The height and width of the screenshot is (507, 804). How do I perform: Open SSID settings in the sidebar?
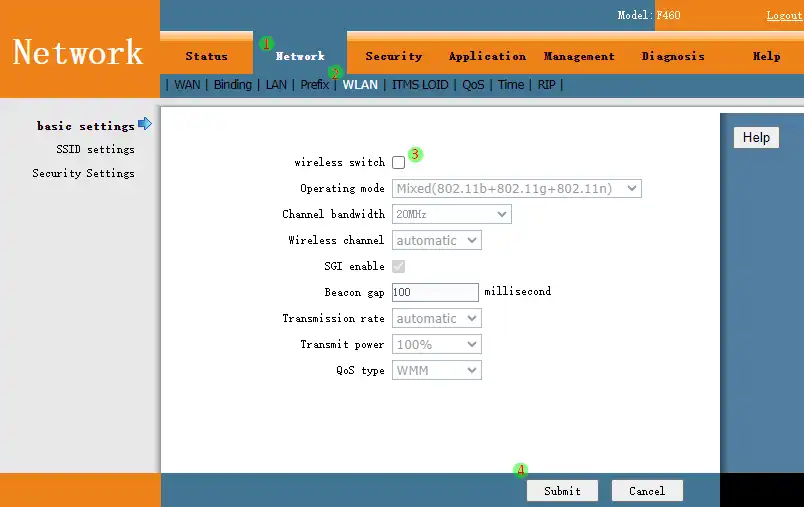tap(95, 149)
